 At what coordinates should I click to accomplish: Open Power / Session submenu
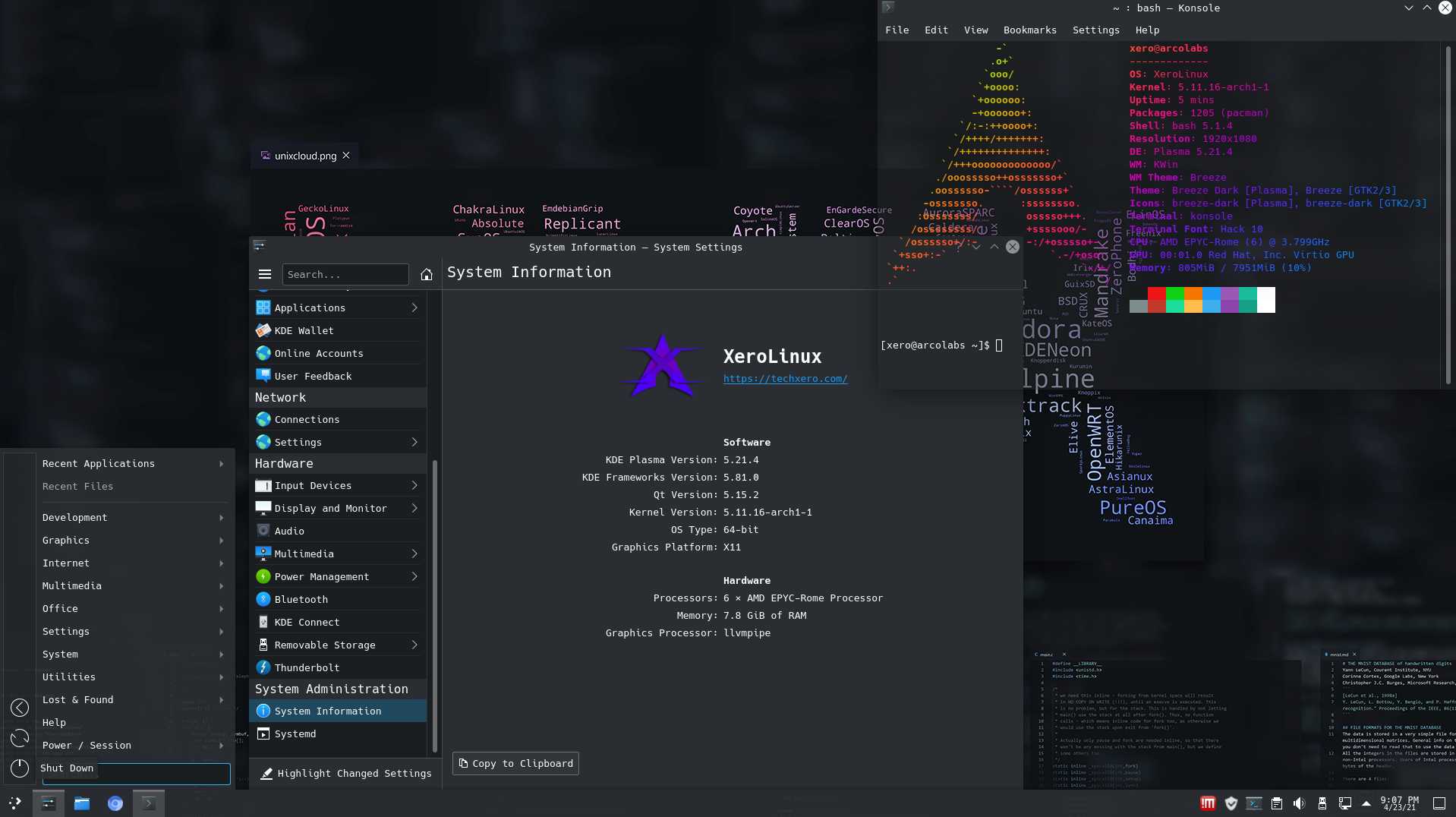(x=134, y=745)
